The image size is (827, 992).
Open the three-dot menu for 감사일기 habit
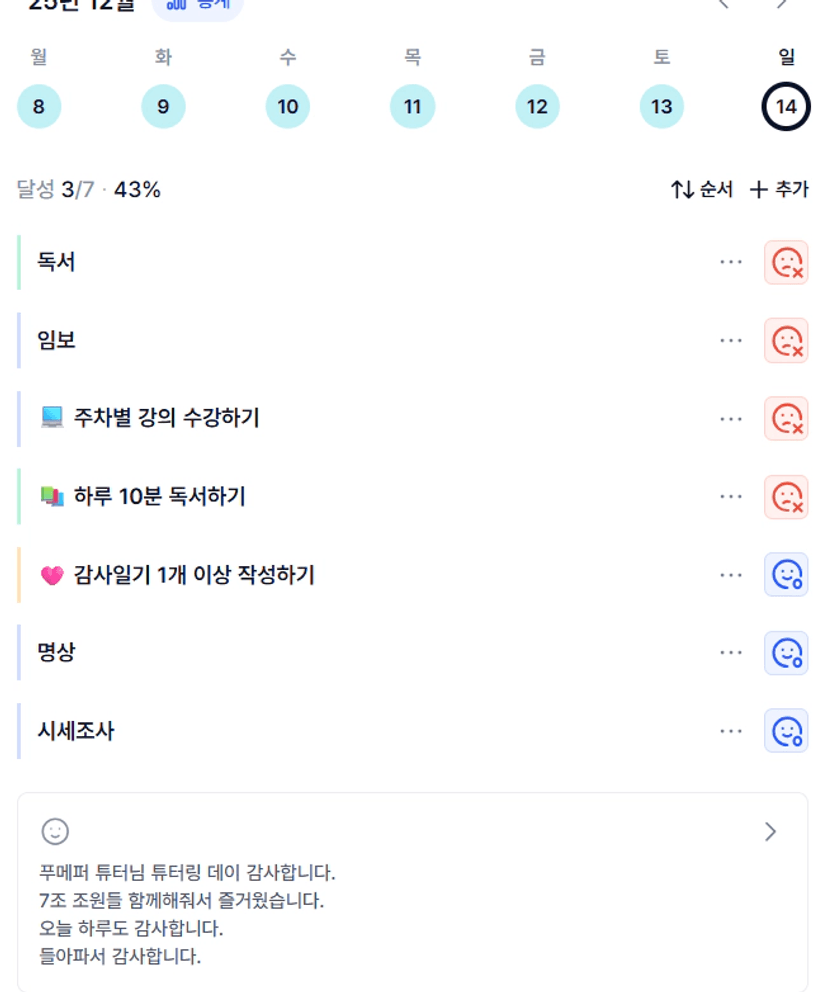click(731, 575)
